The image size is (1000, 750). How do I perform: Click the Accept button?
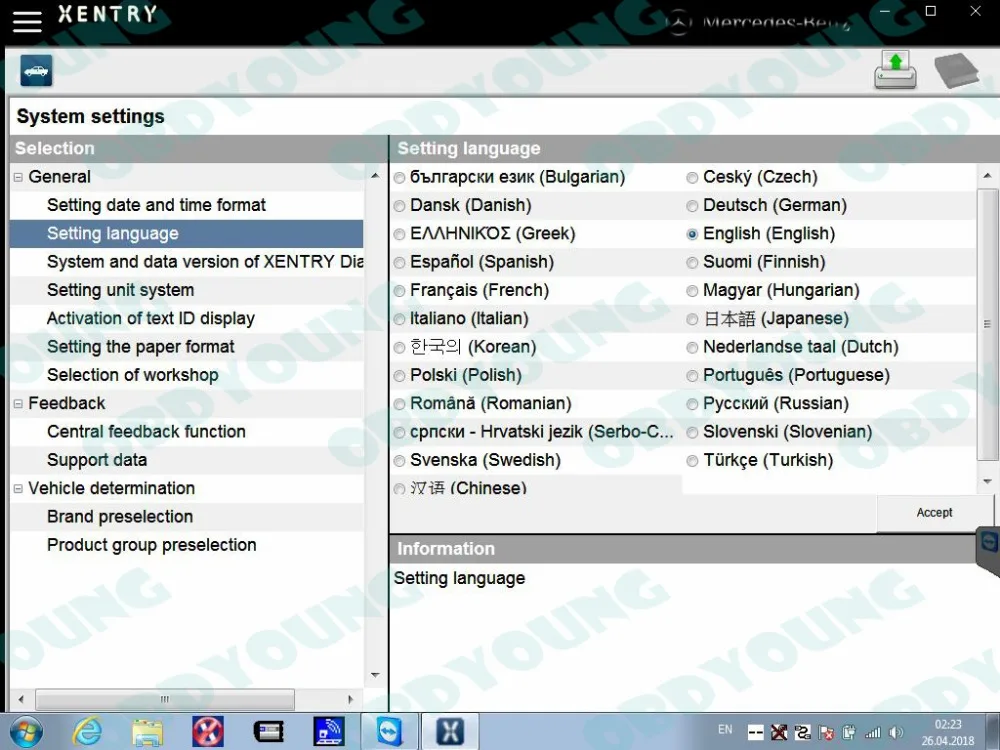tap(934, 513)
